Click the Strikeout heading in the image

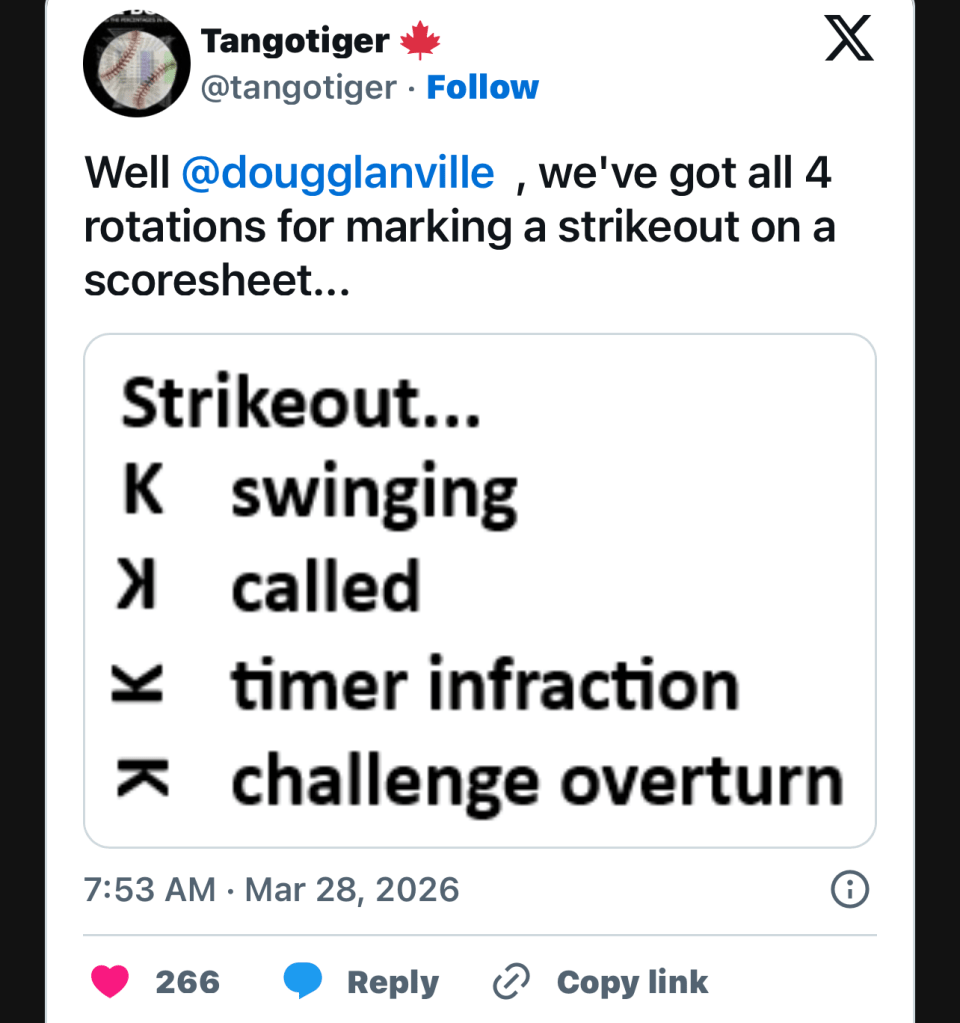tap(300, 404)
